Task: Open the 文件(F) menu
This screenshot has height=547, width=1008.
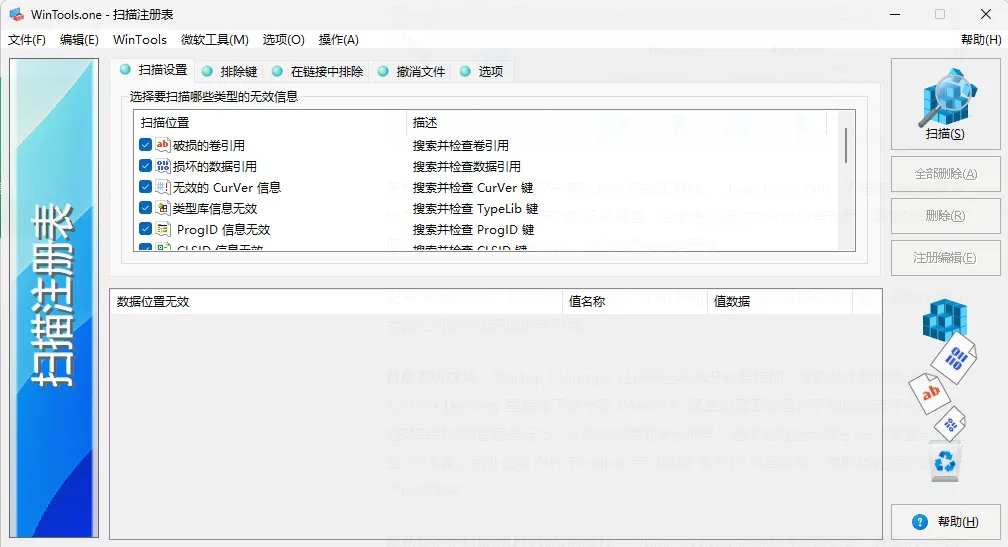Action: click(26, 40)
